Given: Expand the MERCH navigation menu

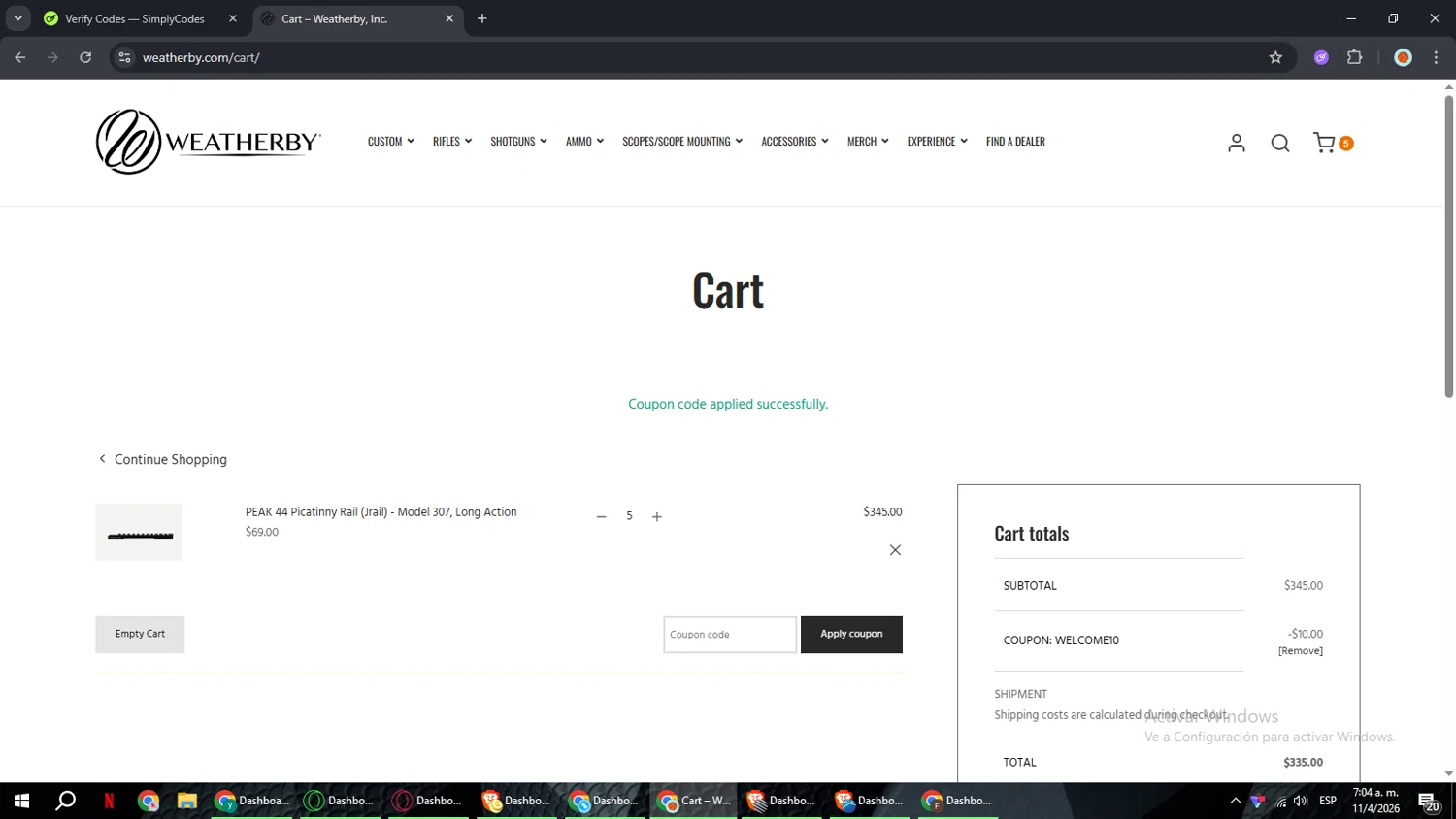Looking at the screenshot, I should [x=868, y=142].
